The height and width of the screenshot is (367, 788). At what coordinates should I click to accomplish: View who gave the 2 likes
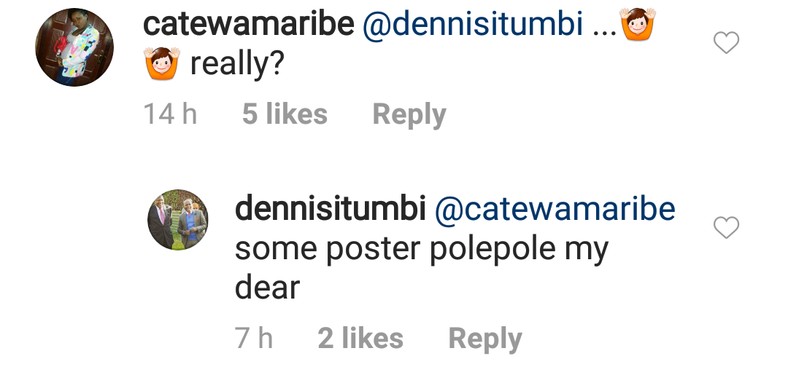pos(360,338)
